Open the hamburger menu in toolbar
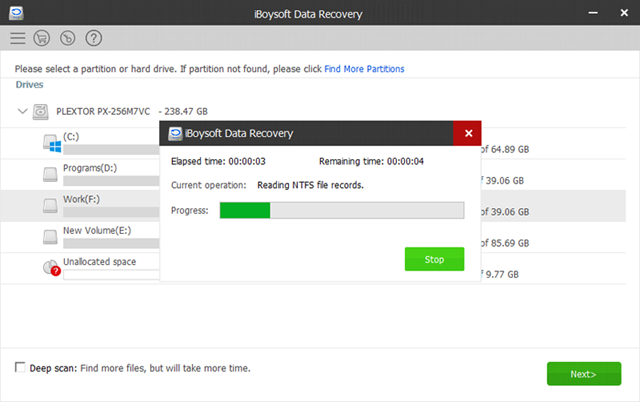 click(18, 38)
